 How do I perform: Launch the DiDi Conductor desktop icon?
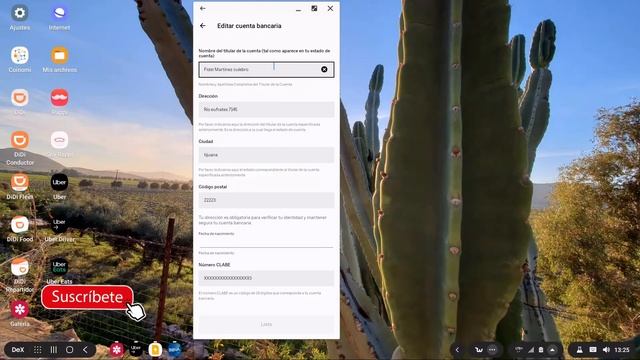point(20,140)
